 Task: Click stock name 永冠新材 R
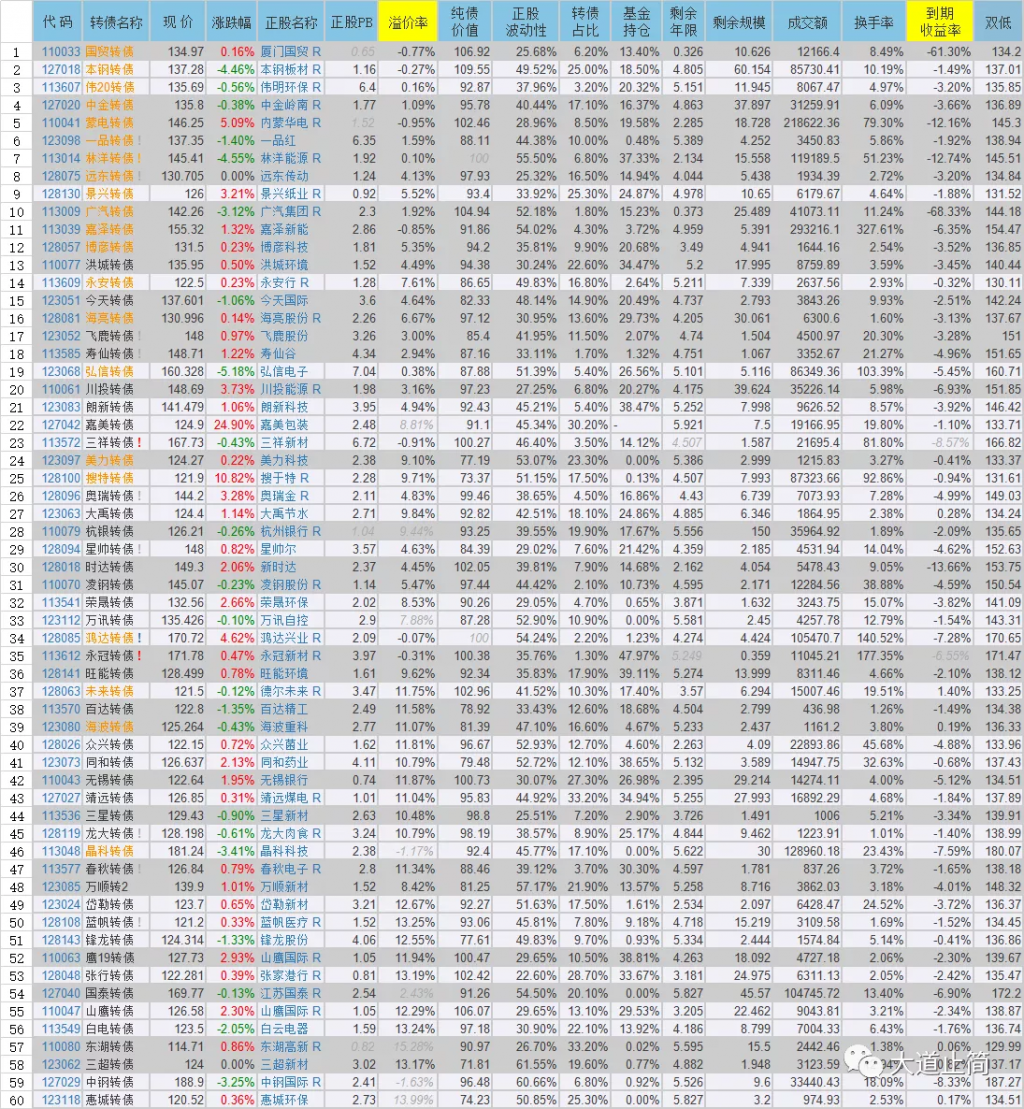click(x=291, y=655)
